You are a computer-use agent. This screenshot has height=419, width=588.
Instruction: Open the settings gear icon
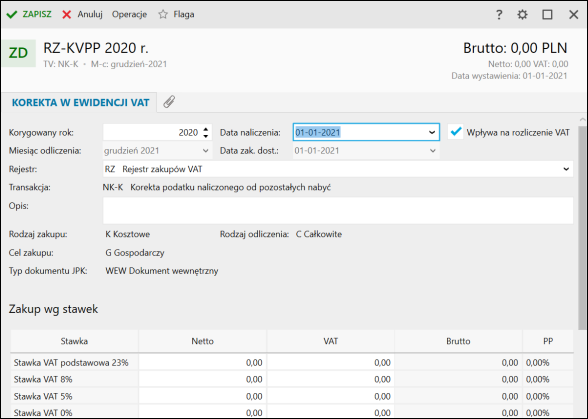click(522, 15)
